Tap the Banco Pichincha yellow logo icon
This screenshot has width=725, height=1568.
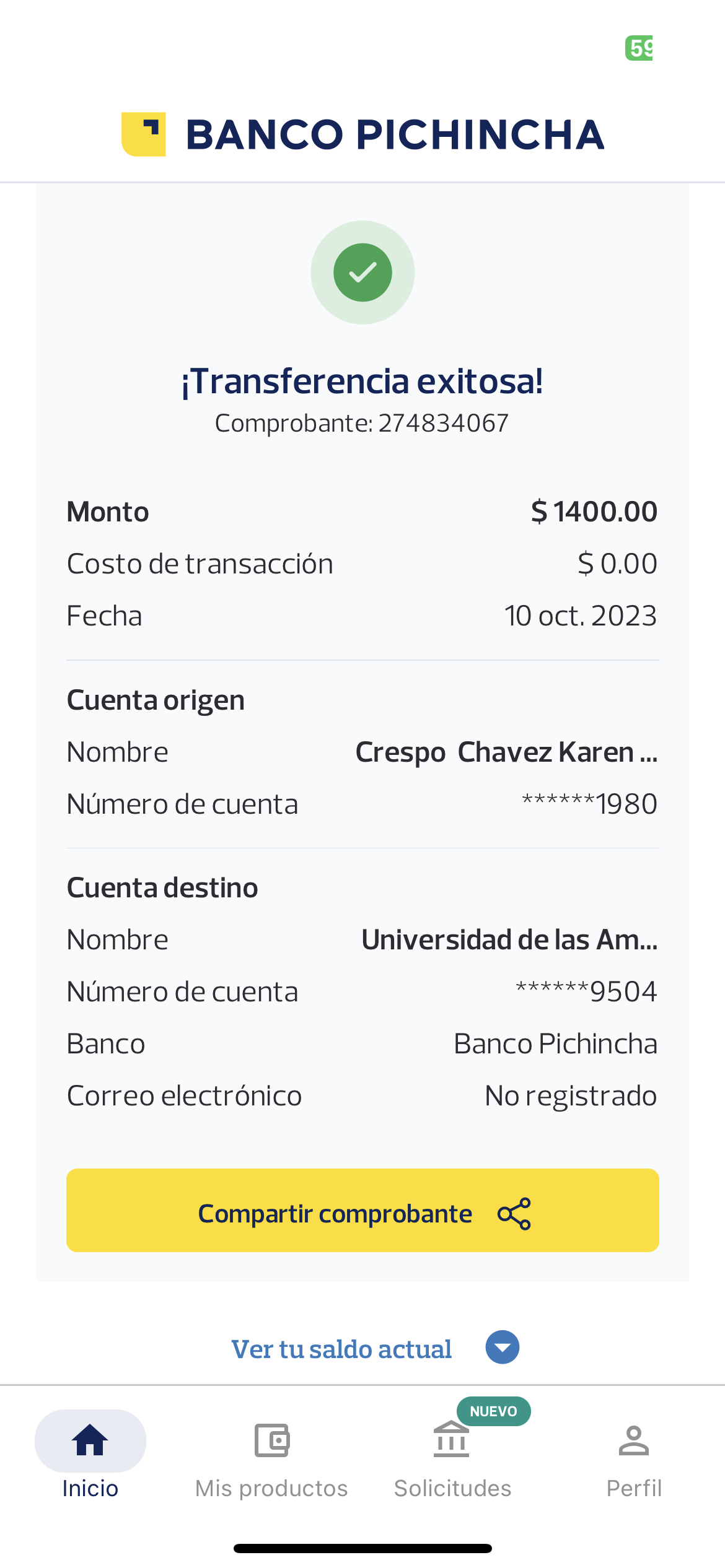(143, 134)
